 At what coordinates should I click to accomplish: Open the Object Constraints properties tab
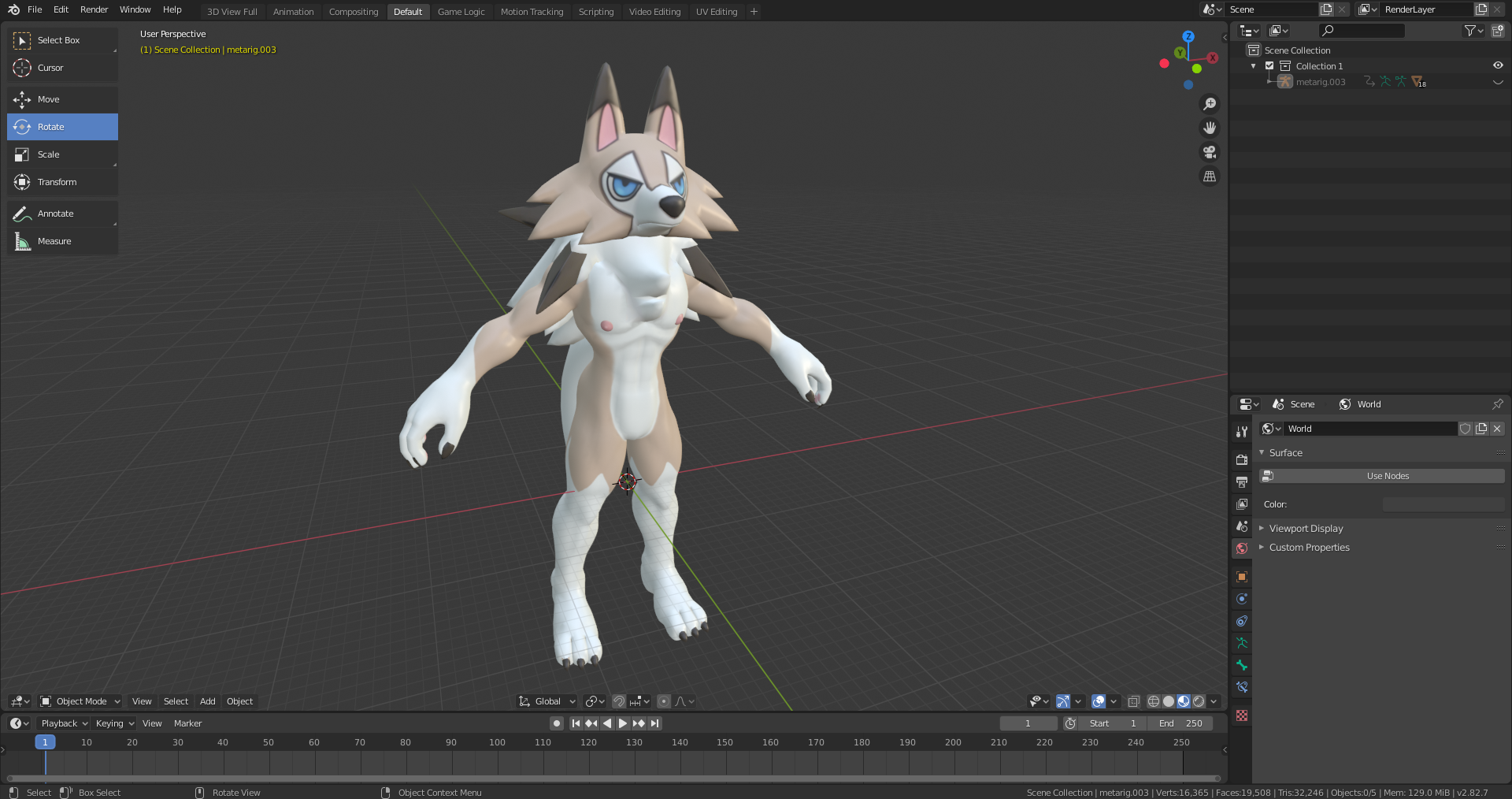(x=1242, y=621)
